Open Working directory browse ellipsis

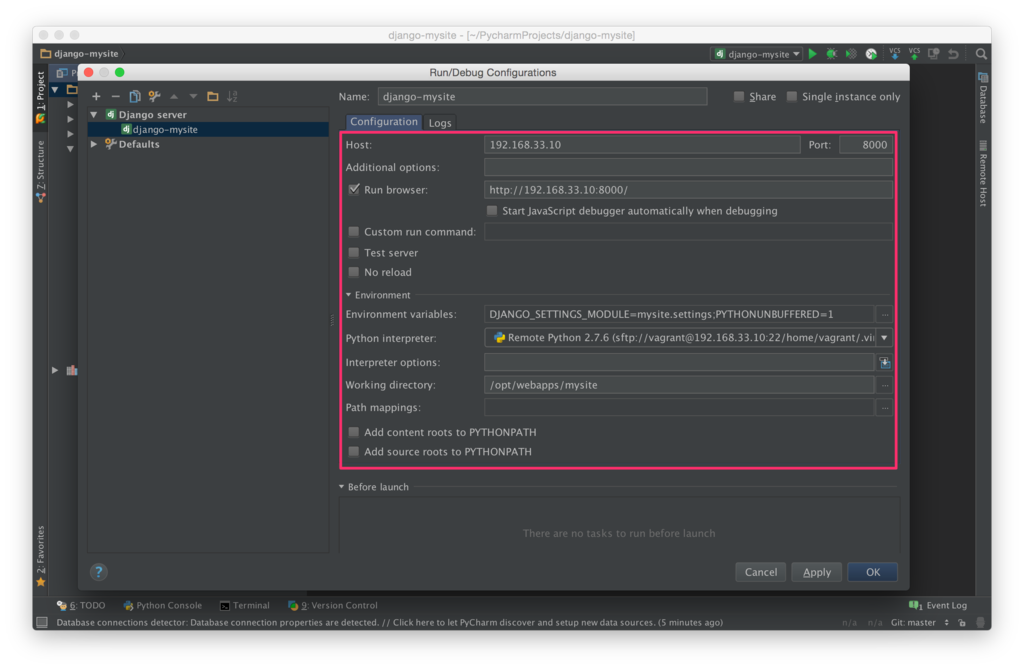(885, 385)
